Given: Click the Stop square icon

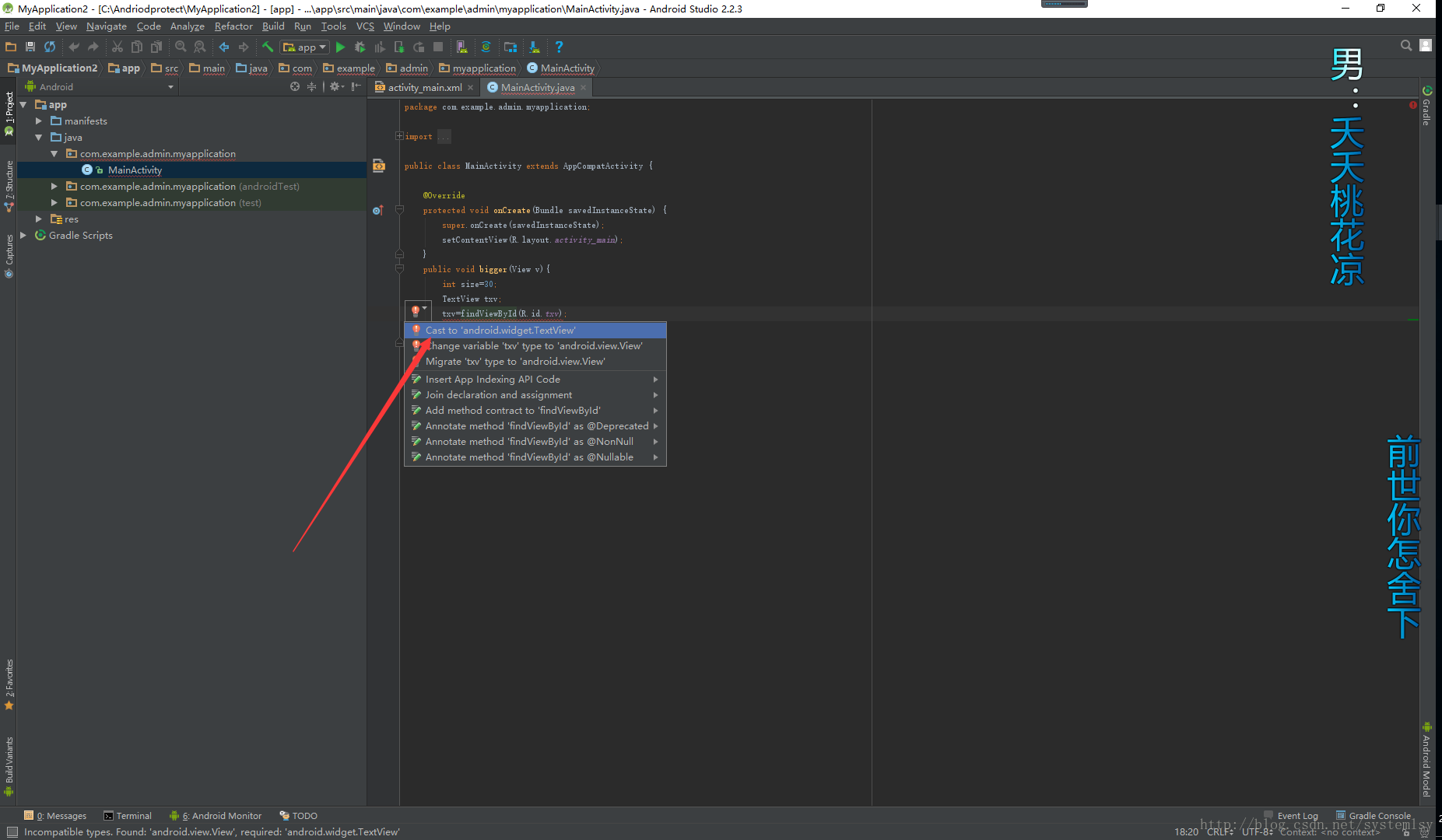Looking at the screenshot, I should [x=438, y=47].
